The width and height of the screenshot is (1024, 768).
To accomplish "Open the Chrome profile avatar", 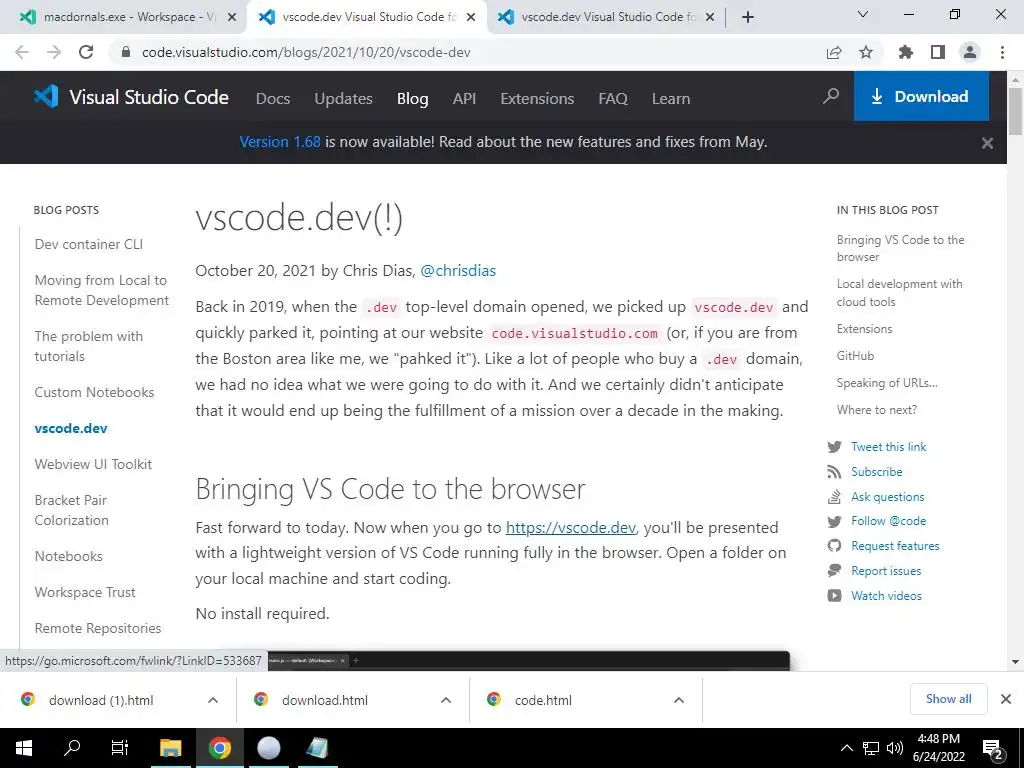I will (970, 52).
